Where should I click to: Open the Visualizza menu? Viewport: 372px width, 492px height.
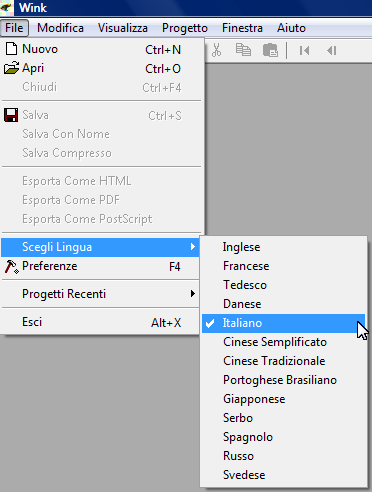[123, 28]
